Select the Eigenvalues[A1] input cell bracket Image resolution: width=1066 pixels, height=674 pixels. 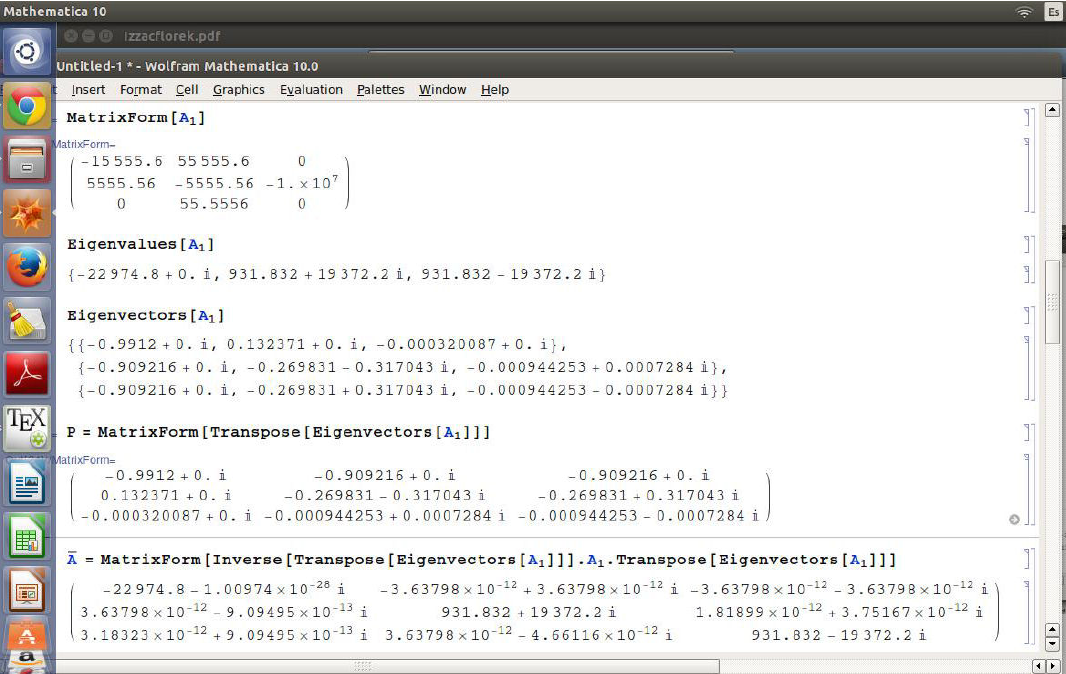click(x=1026, y=244)
